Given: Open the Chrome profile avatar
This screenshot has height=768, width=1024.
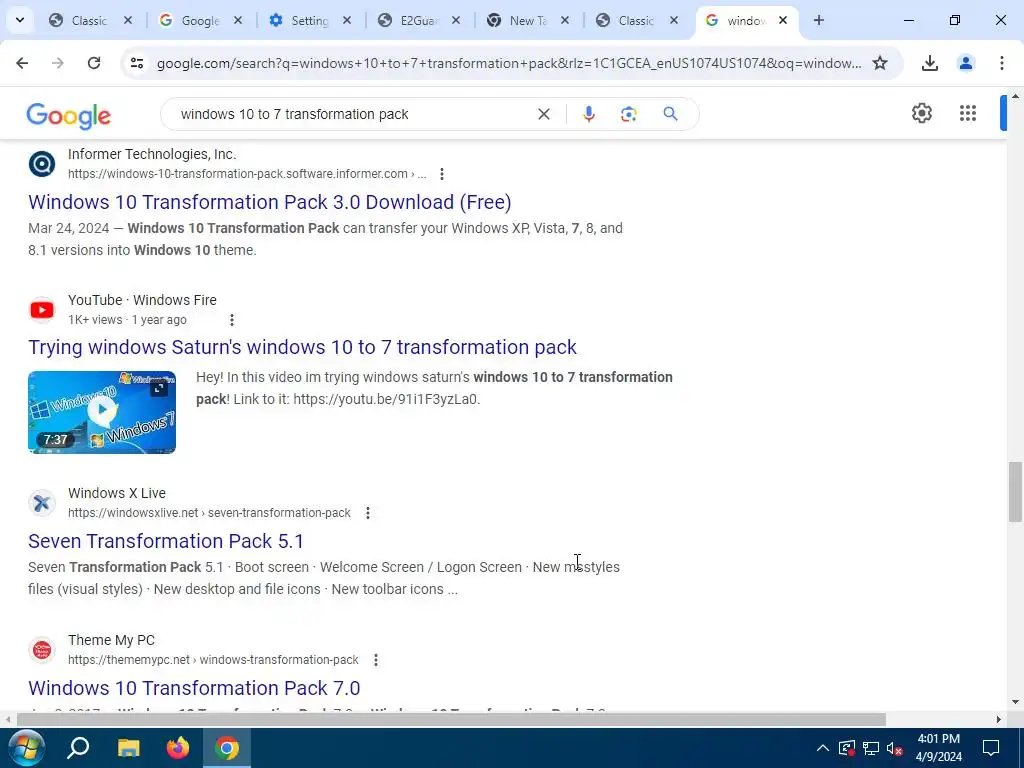Looking at the screenshot, I should pos(966,63).
